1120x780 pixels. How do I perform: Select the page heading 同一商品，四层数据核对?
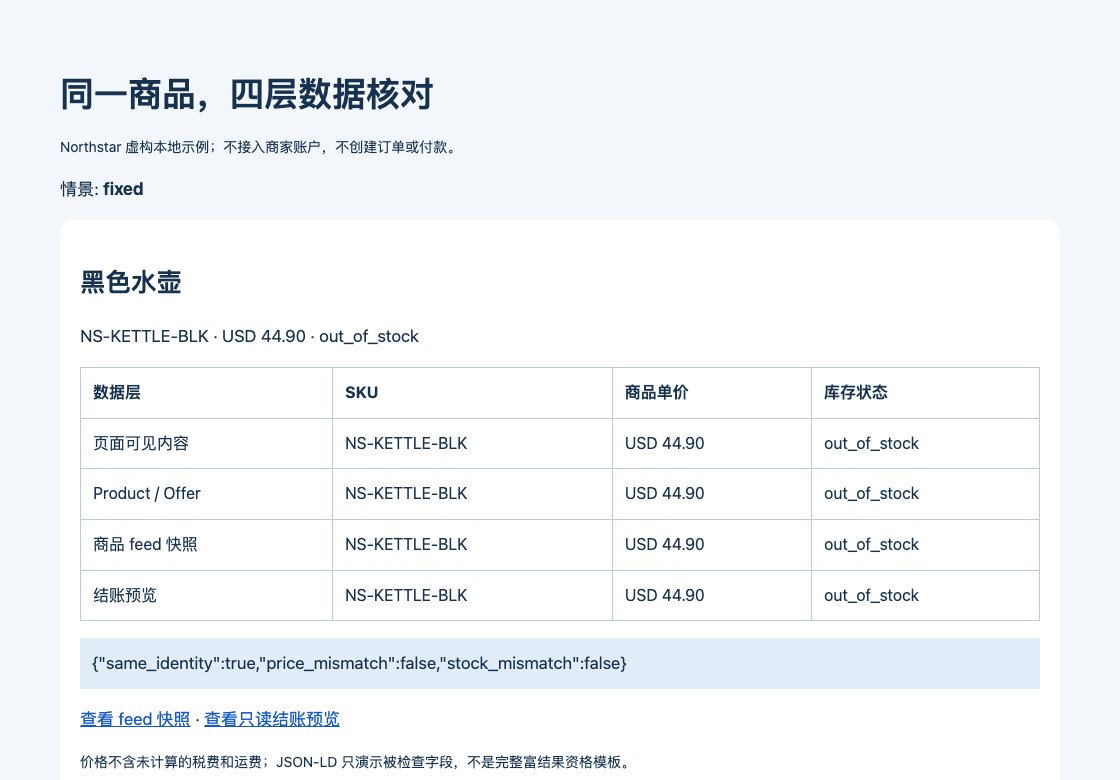[x=246, y=94]
